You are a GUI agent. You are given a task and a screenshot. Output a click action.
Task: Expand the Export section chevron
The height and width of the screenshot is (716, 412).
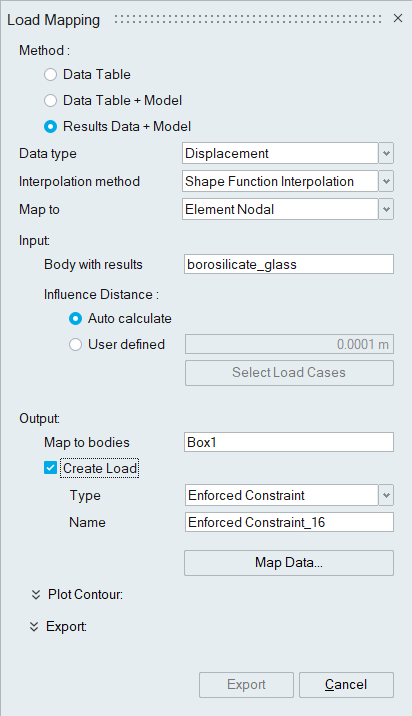(x=34, y=626)
